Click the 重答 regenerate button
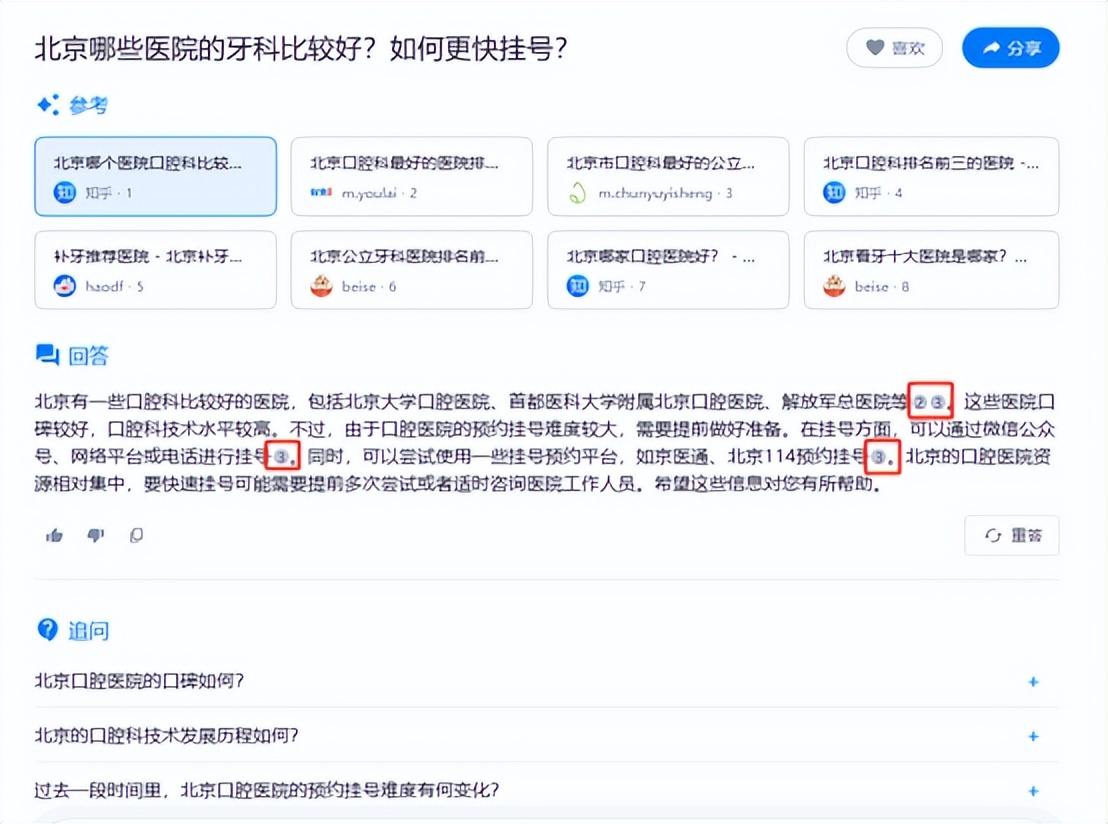Screen dimensions: 1108x824 (x=1012, y=536)
